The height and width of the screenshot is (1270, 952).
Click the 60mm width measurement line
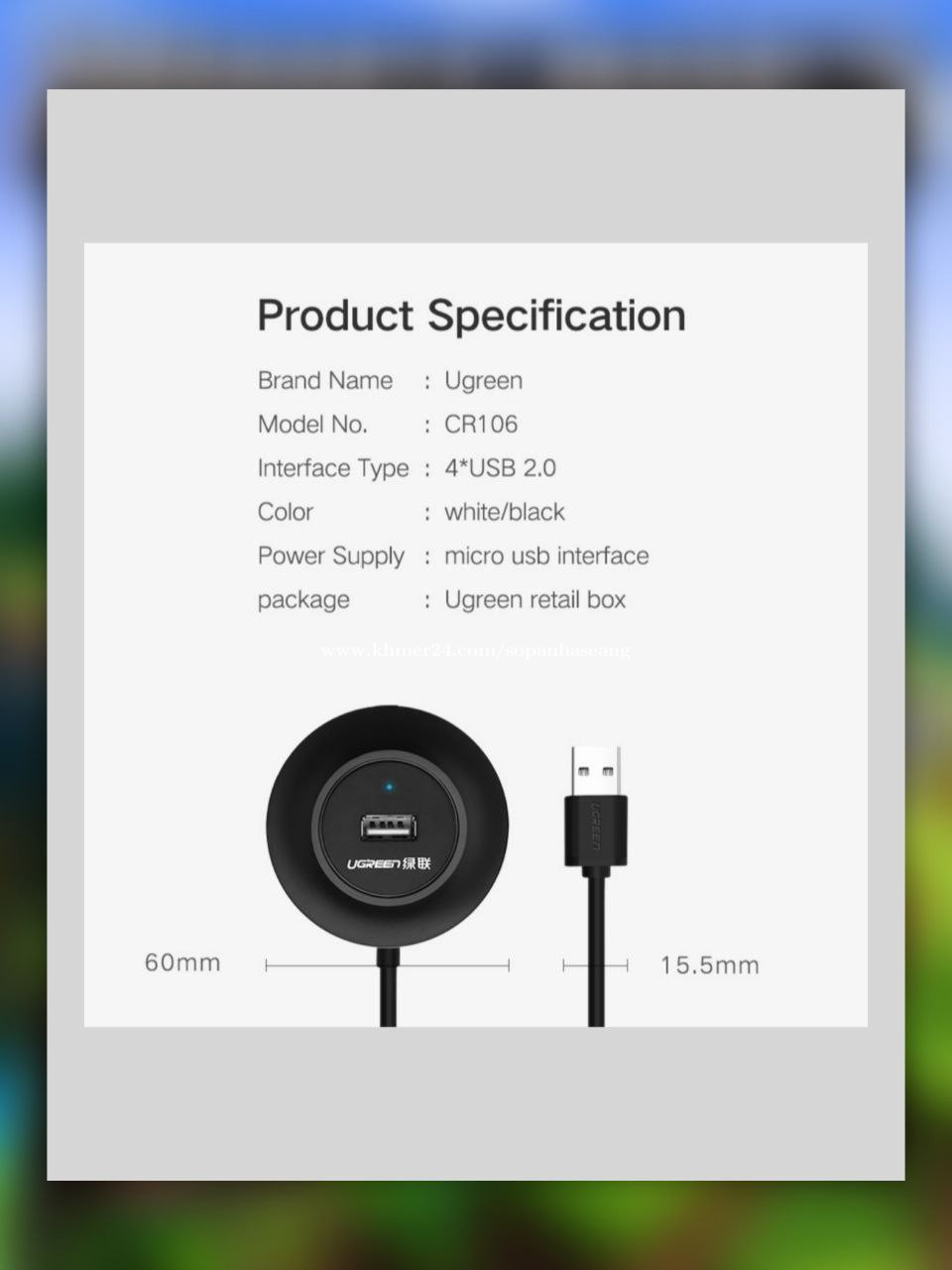(387, 964)
